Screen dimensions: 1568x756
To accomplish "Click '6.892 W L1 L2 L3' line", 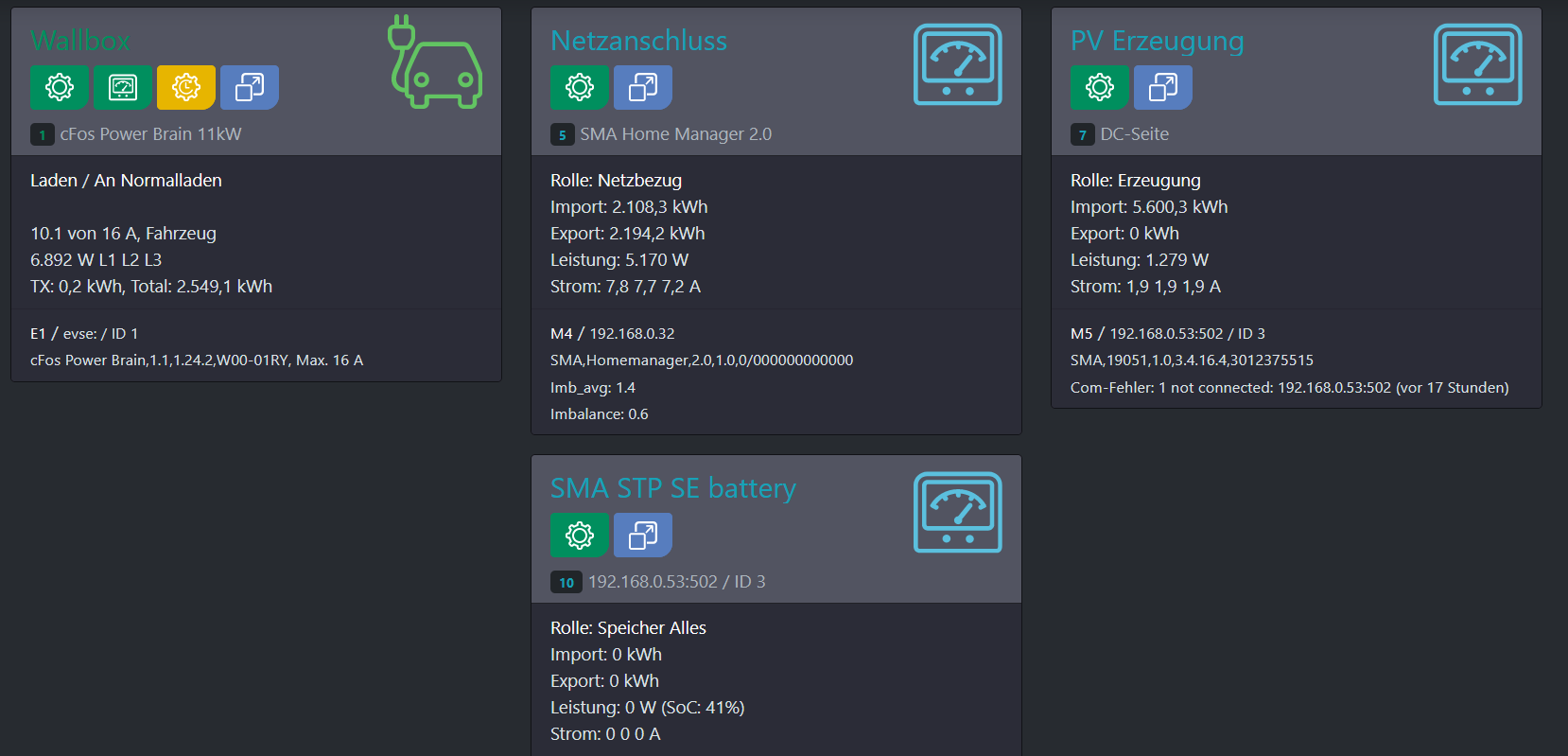I will click(x=96, y=260).
